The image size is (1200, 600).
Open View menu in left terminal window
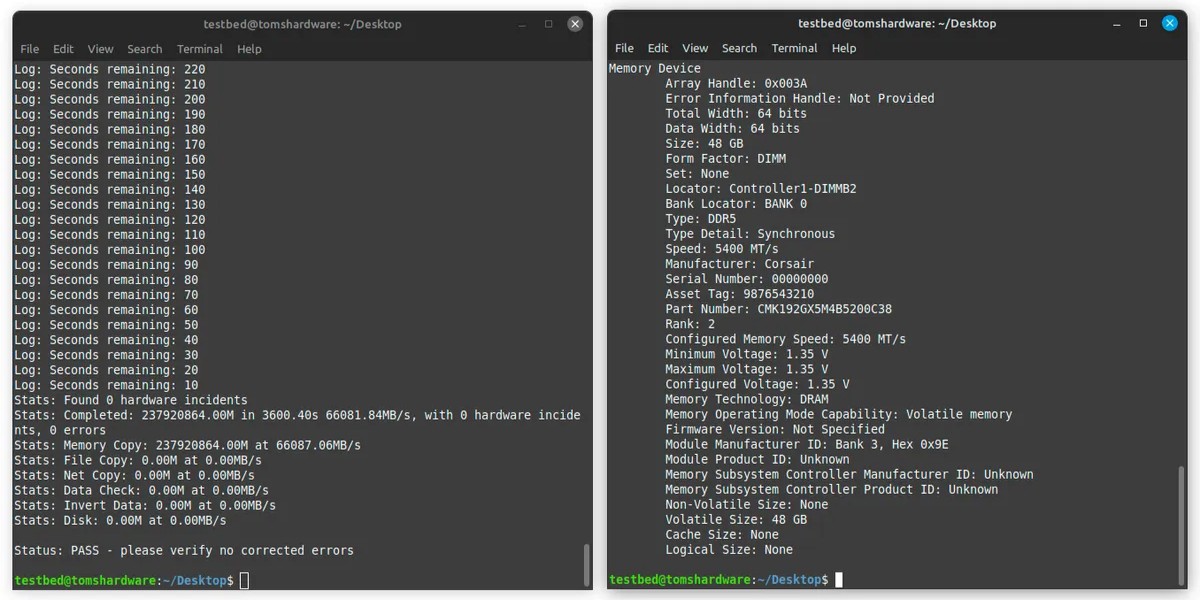100,49
